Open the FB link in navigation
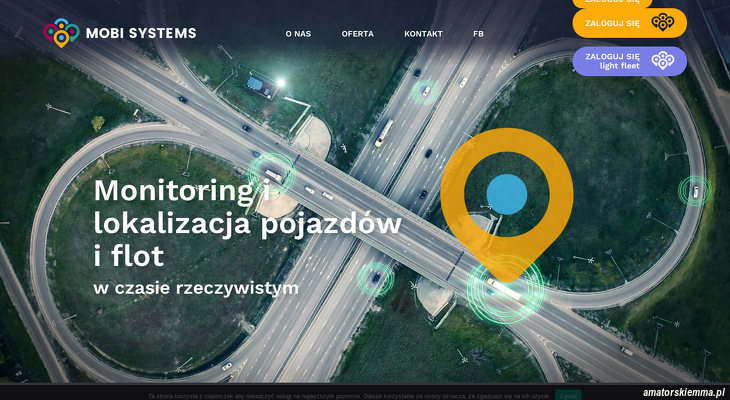 click(478, 34)
